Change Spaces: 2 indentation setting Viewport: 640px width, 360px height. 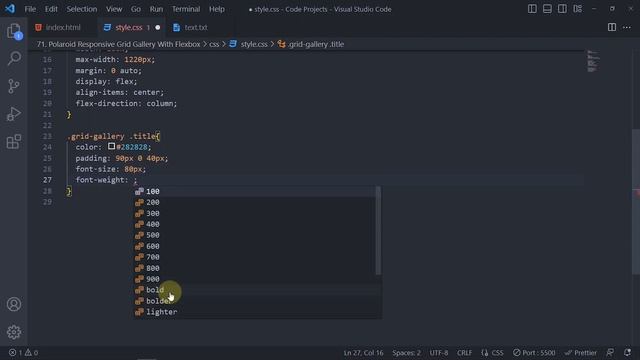click(406, 353)
